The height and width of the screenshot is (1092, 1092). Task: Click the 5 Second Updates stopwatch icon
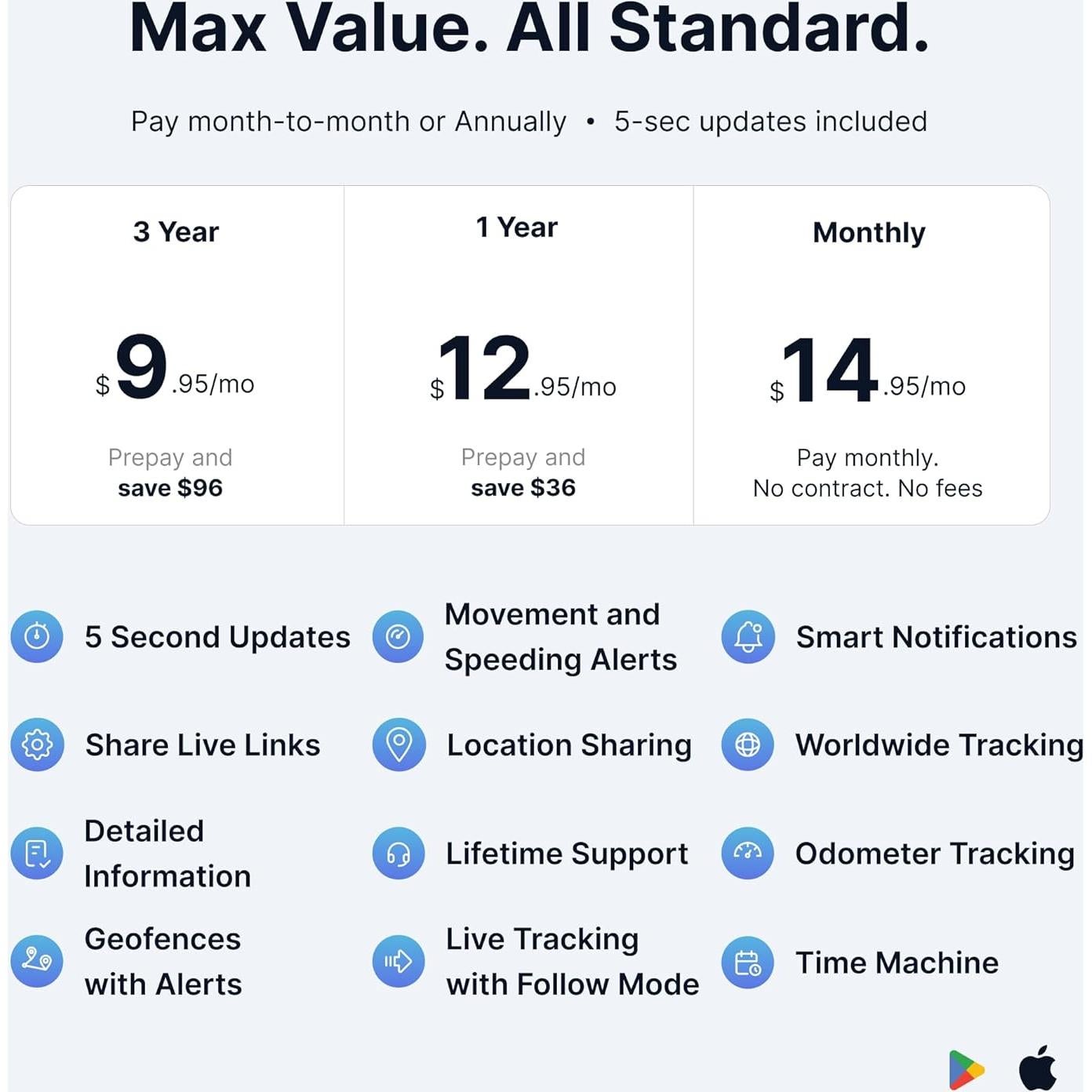tap(37, 636)
